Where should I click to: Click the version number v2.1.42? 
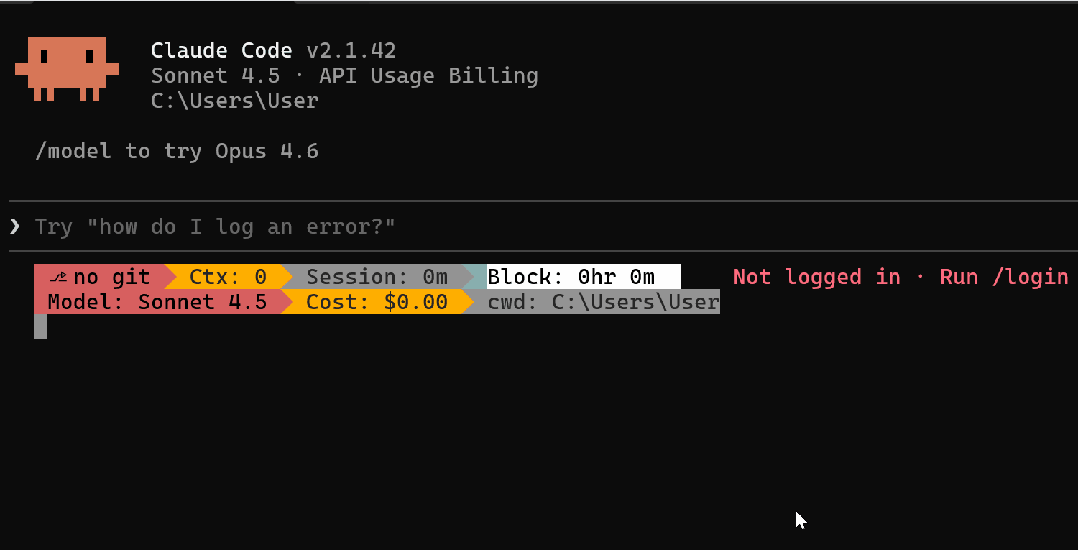pyautogui.click(x=350, y=50)
